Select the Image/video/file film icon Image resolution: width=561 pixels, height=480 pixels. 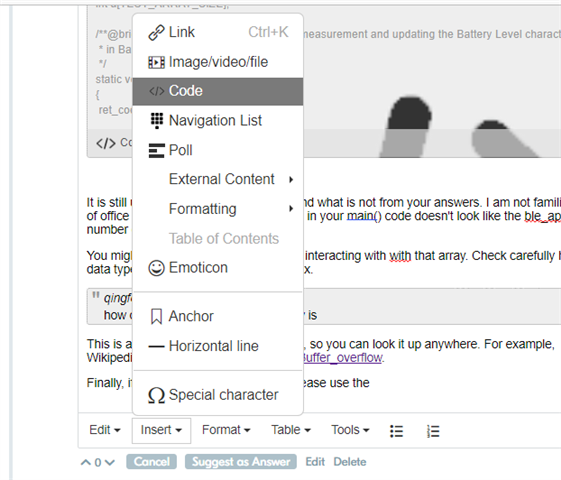tap(156, 62)
